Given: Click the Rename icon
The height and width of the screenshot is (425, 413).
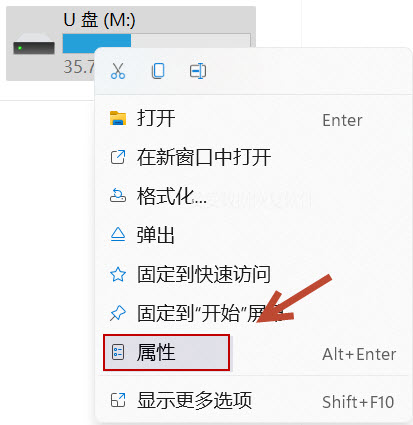Looking at the screenshot, I should pos(198,71).
